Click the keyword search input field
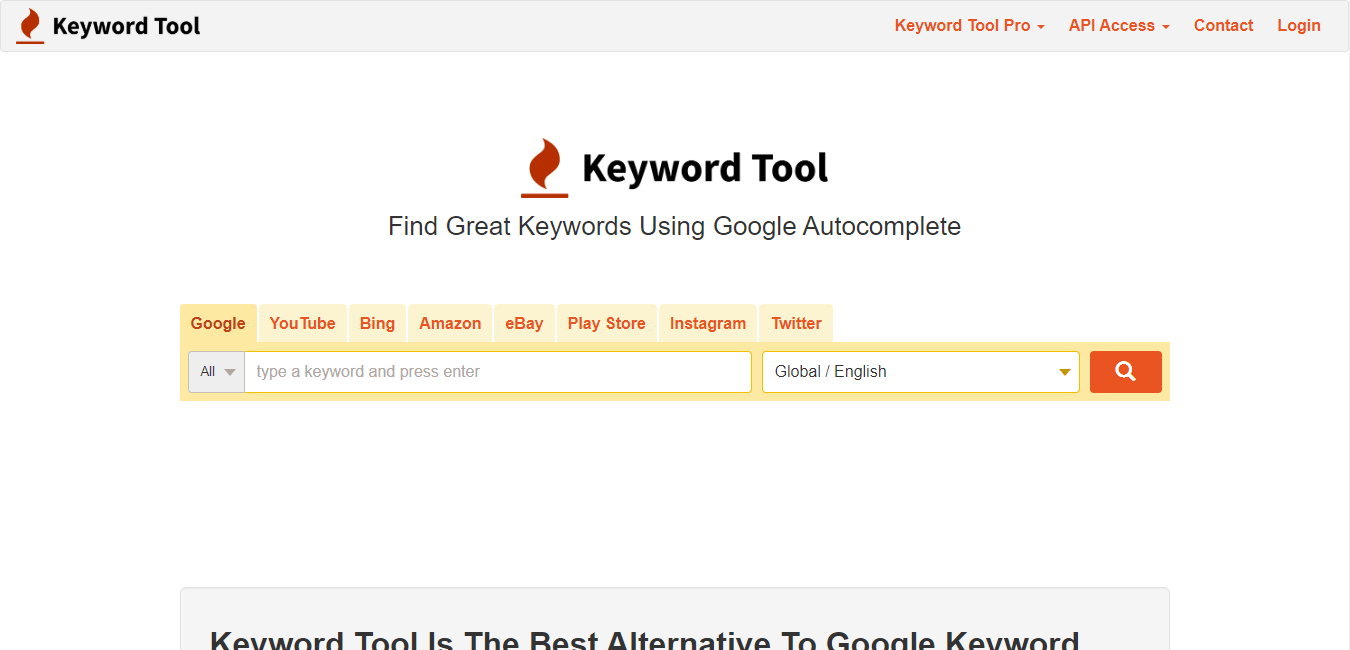 (x=498, y=371)
